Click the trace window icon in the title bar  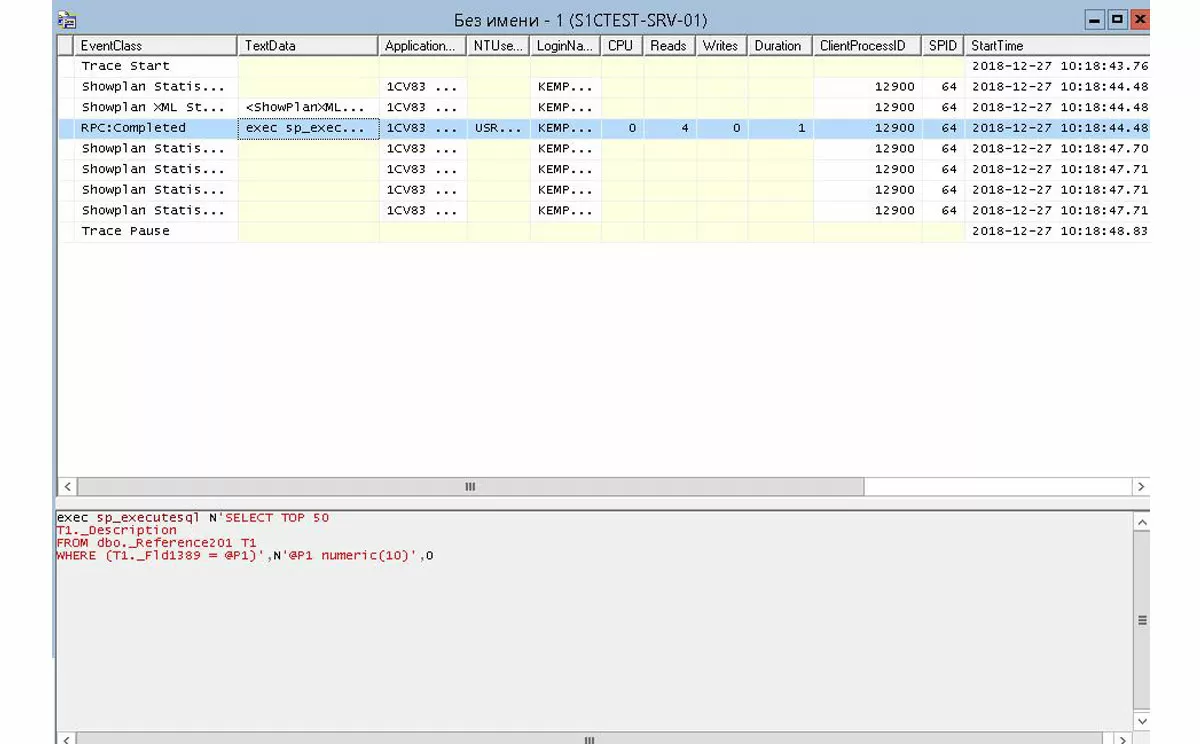68,19
